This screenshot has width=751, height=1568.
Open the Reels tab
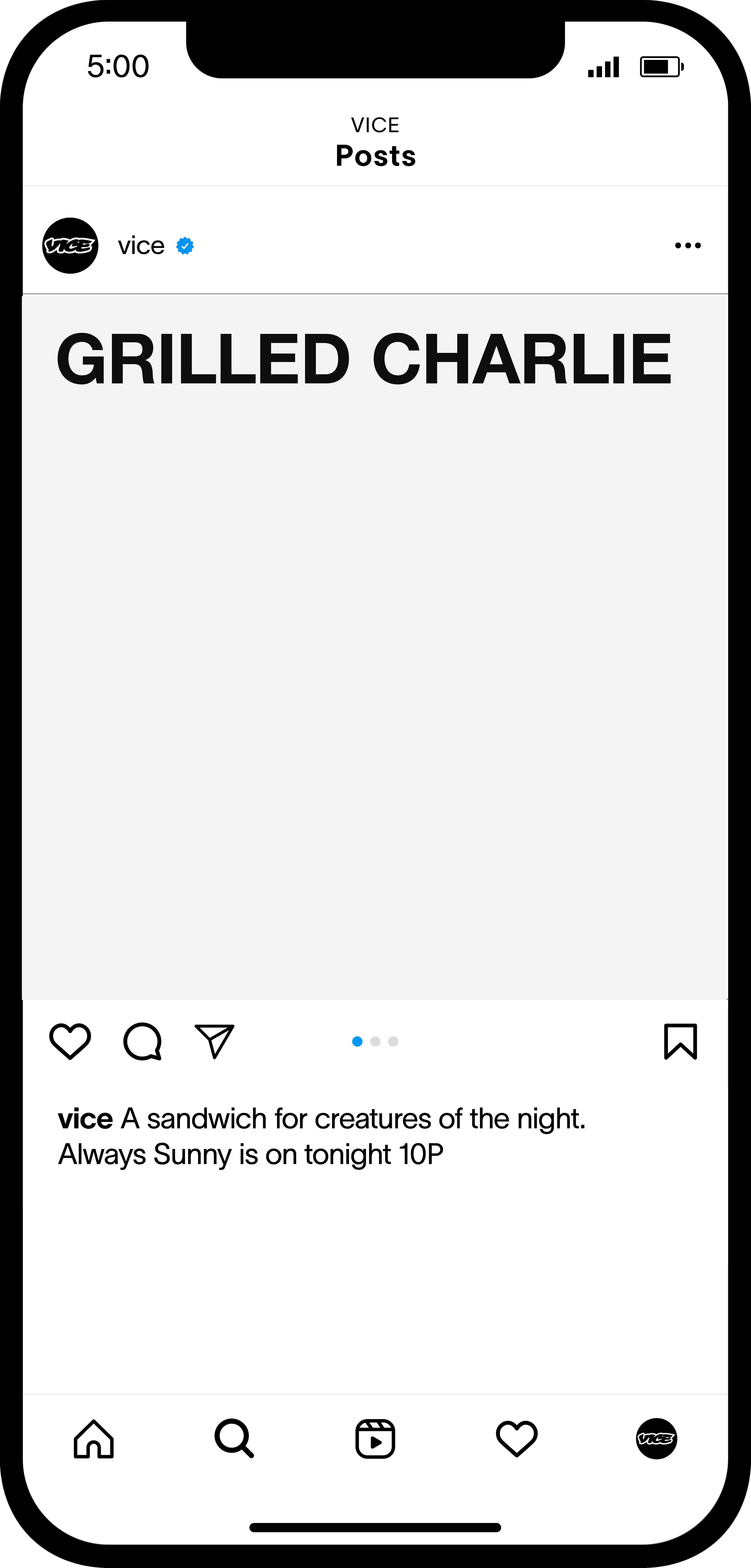click(375, 1439)
